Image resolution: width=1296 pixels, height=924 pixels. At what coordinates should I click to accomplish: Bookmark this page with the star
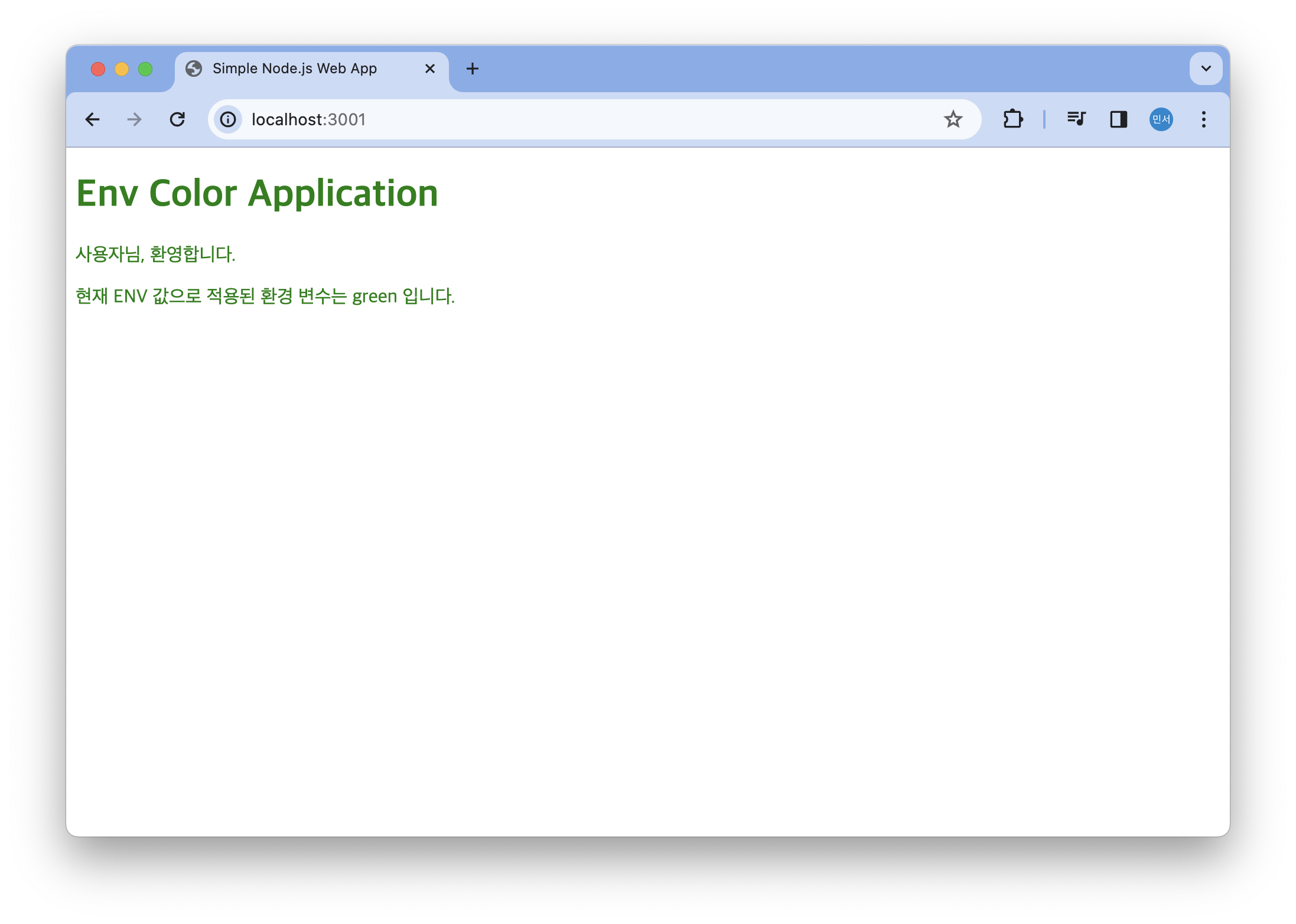953,119
